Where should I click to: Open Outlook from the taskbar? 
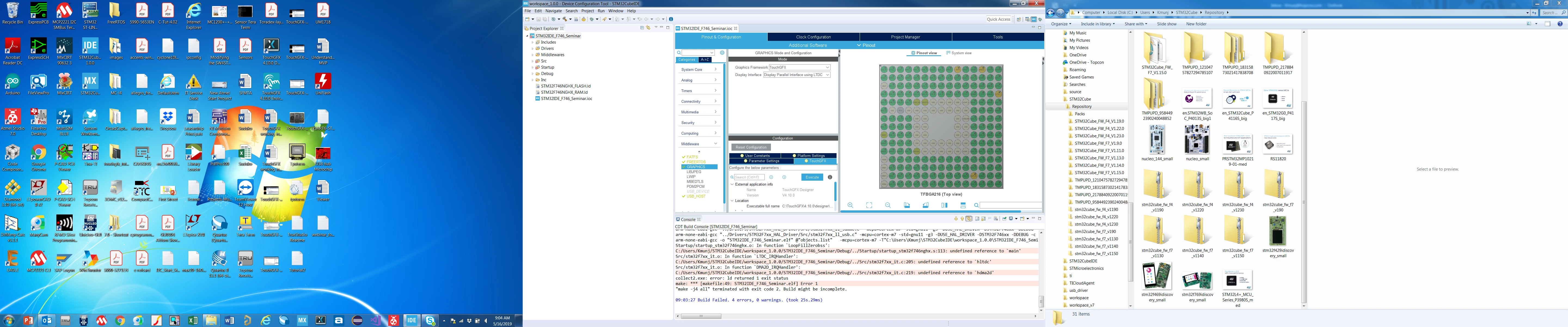[x=46, y=320]
